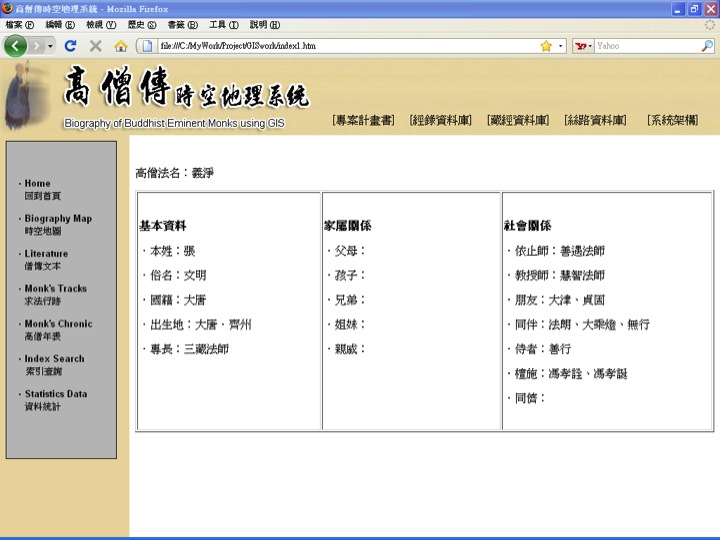Image resolution: width=720 pixels, height=540 pixels.
Task: Open the 編輯 (E) menu
Action: coord(60,25)
